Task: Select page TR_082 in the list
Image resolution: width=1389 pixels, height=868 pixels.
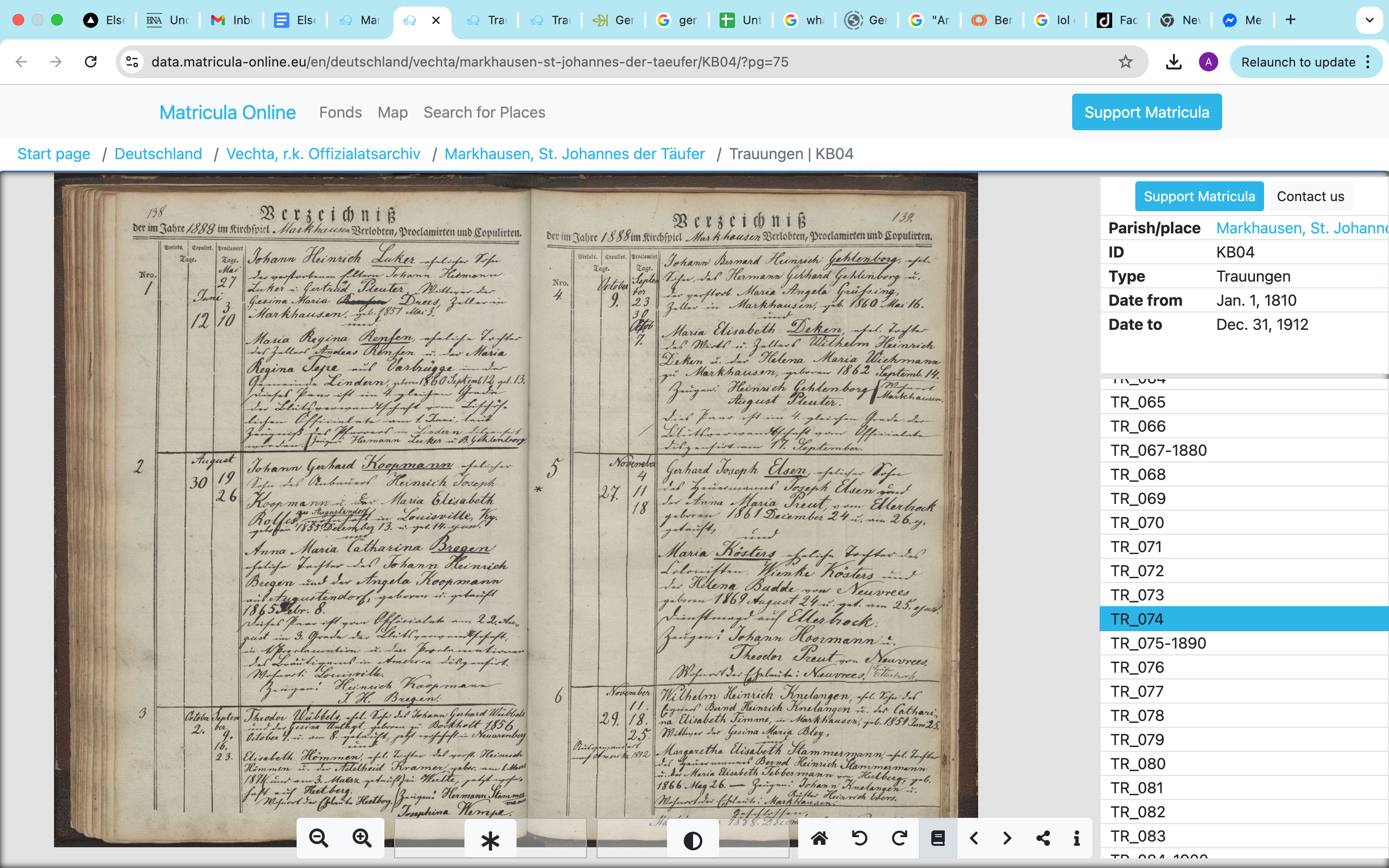Action: pos(1244,812)
